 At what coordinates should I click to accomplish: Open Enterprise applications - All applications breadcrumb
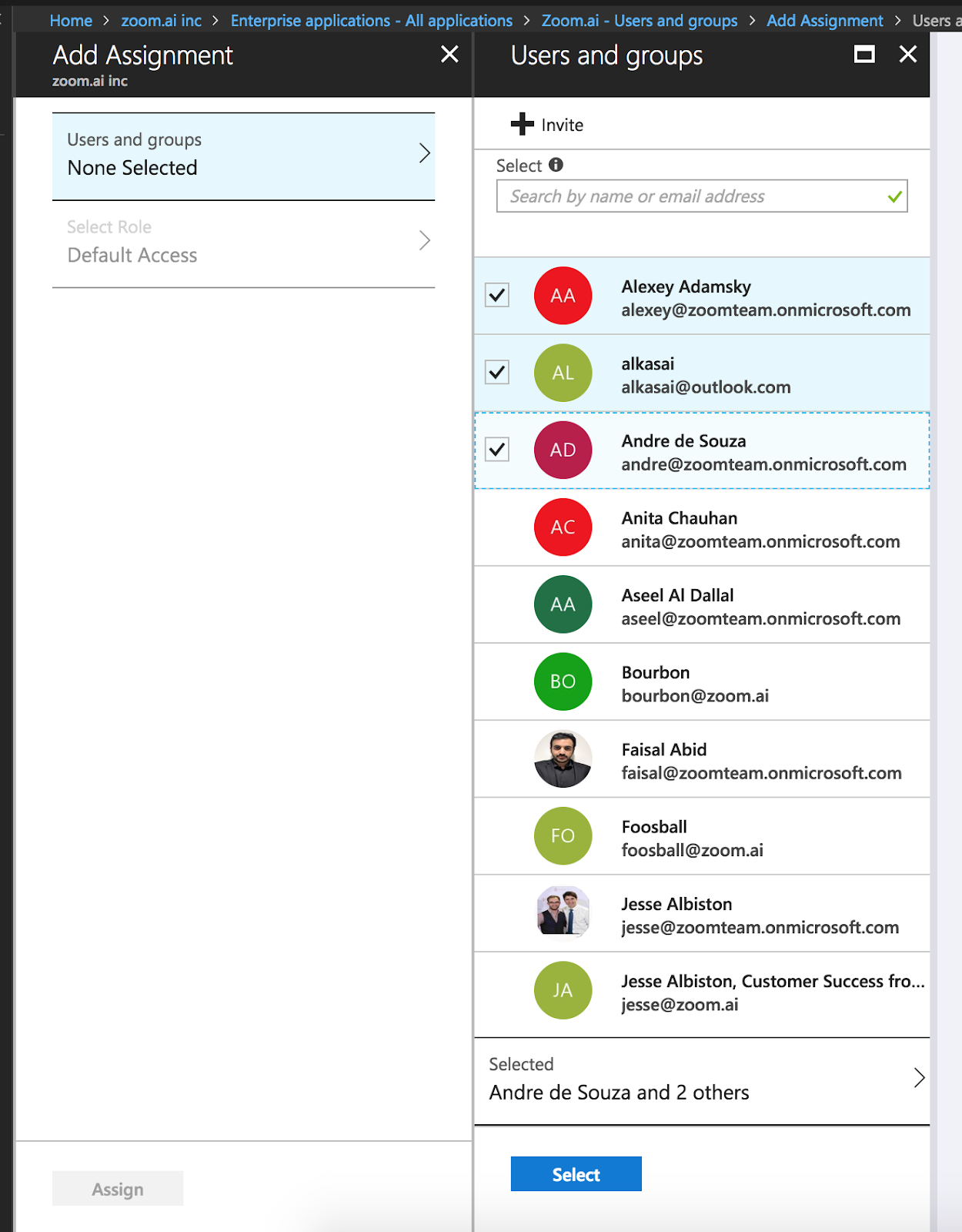[372, 21]
